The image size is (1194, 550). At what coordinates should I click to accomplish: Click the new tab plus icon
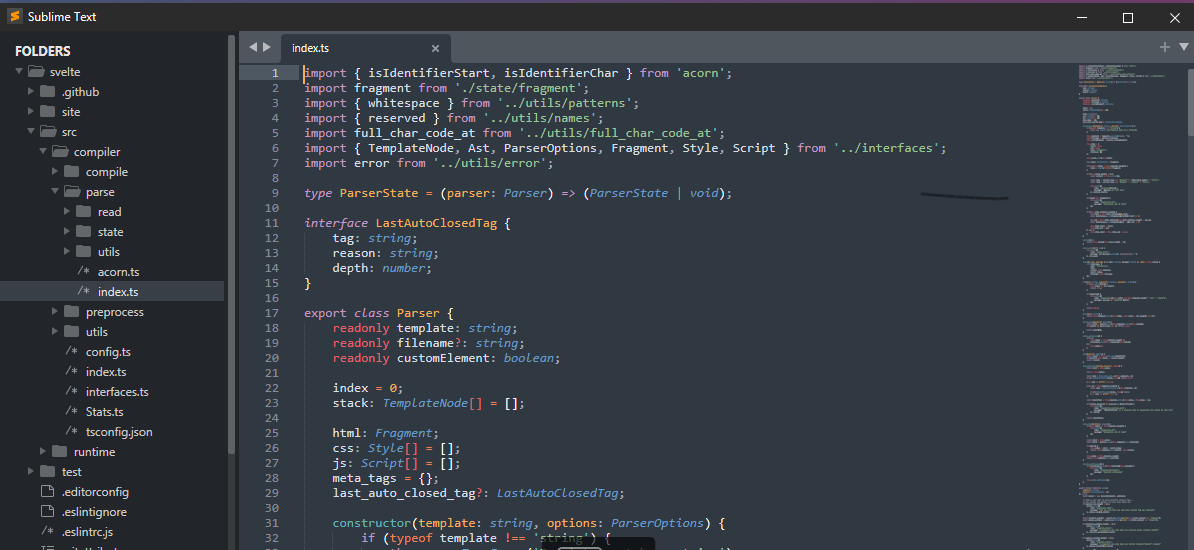[1164, 47]
